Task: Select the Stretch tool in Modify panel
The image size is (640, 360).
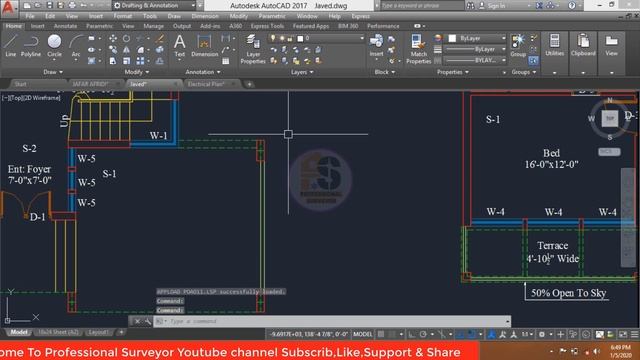Action: [113, 61]
